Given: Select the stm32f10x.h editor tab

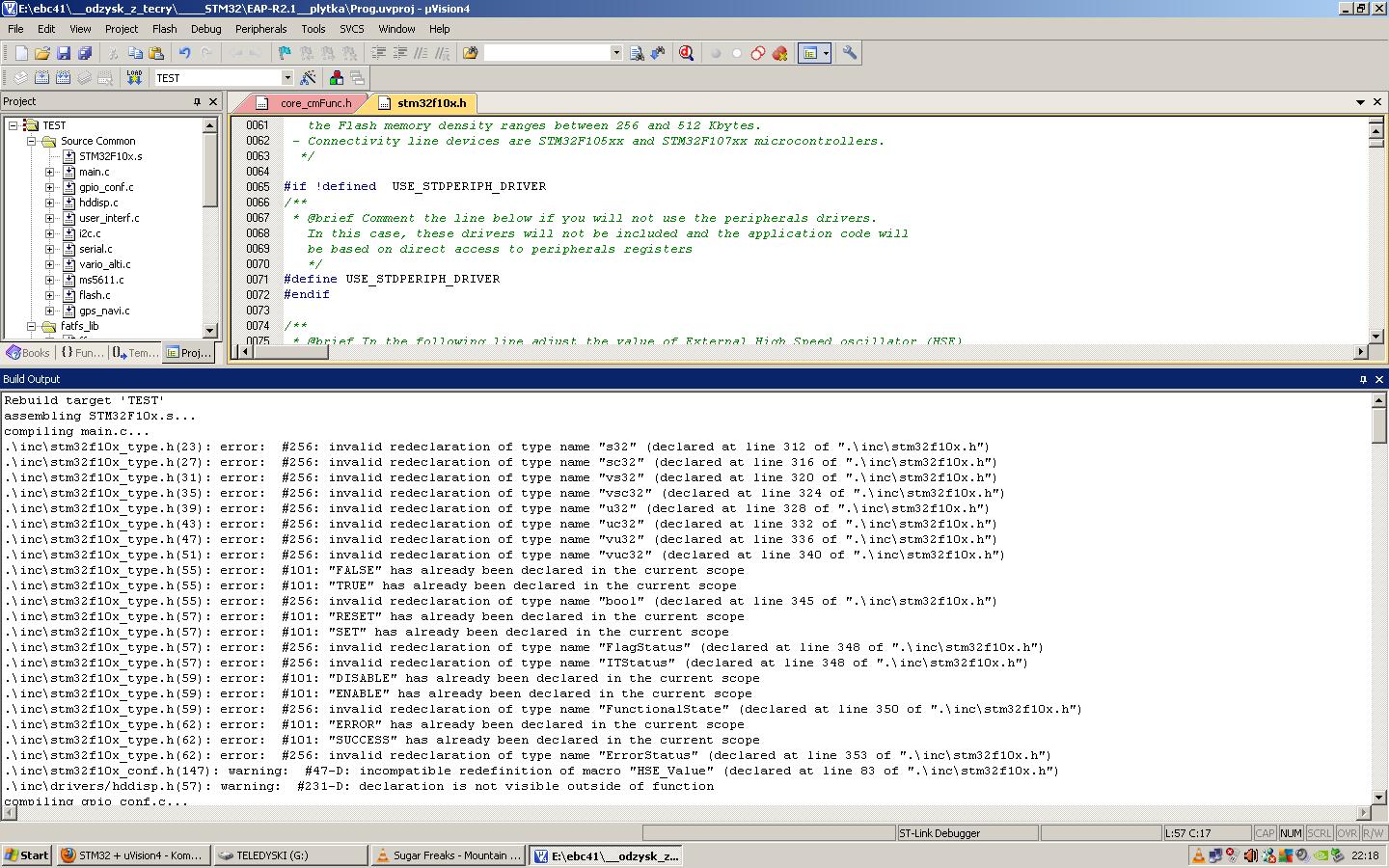Looking at the screenshot, I should tap(422, 102).
